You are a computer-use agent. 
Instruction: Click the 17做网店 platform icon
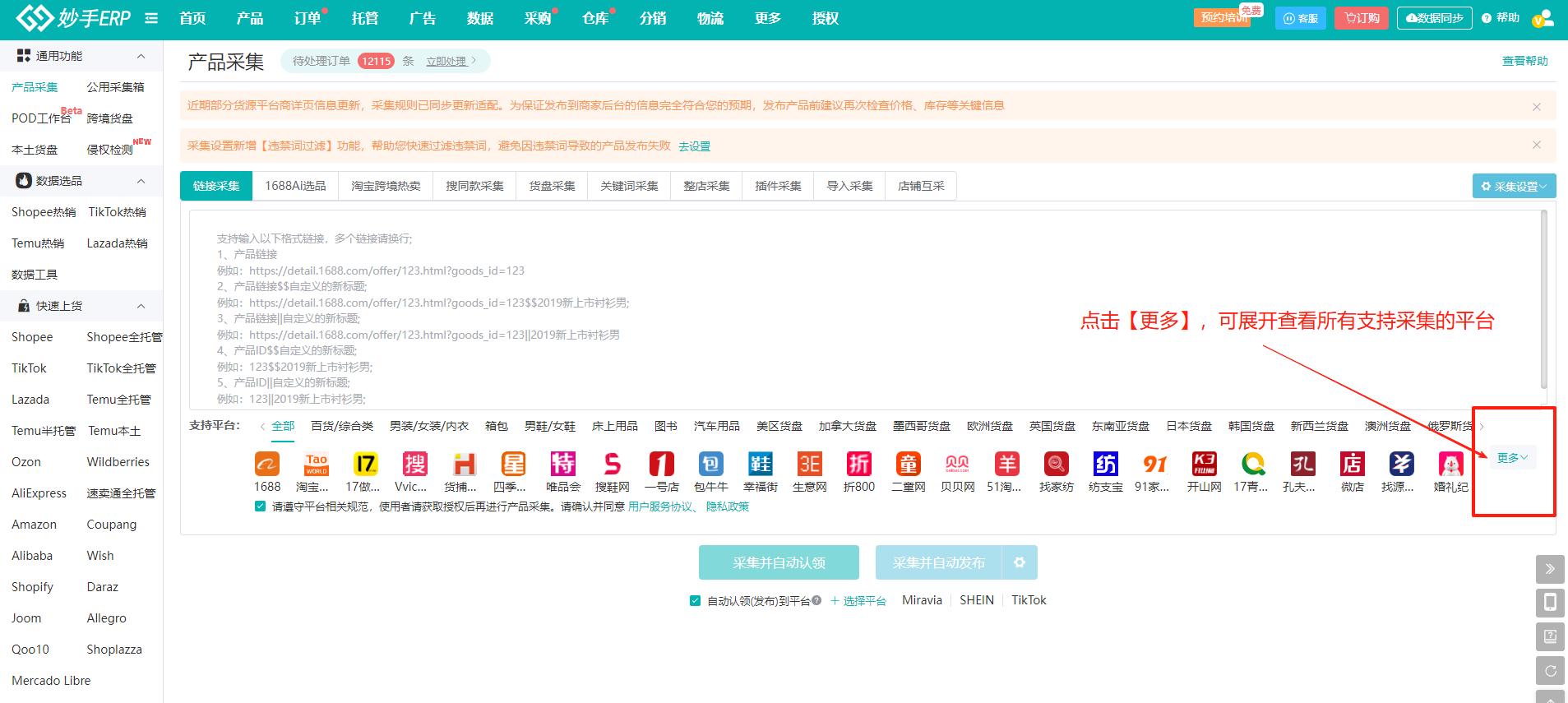(x=365, y=465)
